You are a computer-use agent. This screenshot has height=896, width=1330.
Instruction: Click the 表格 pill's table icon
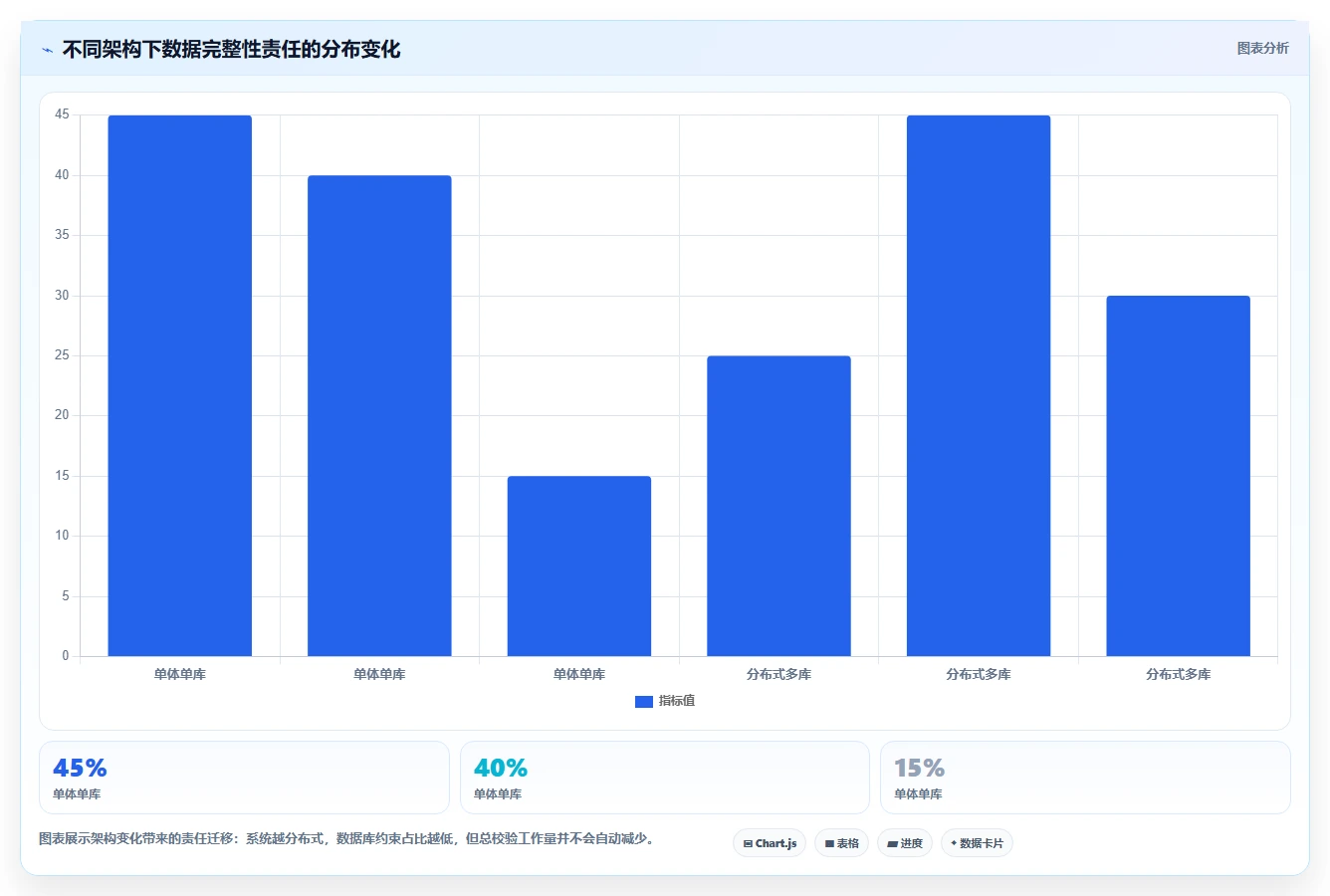coord(829,843)
